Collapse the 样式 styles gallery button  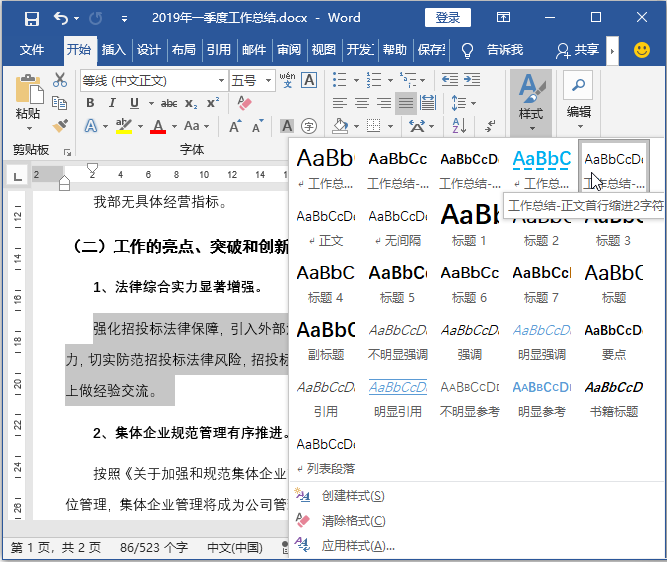pyautogui.click(x=531, y=103)
